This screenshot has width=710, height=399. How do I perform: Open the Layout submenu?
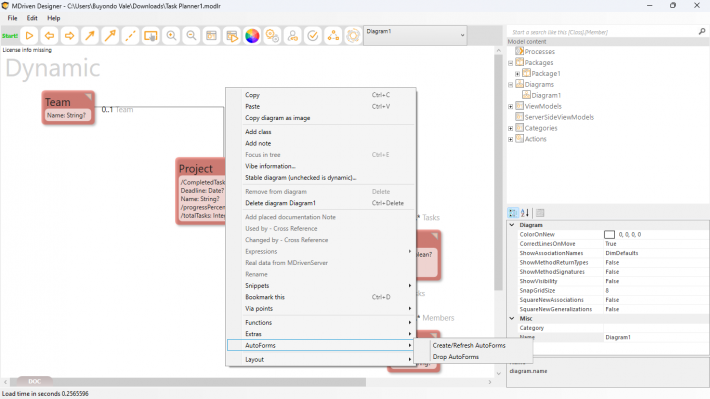pos(321,360)
